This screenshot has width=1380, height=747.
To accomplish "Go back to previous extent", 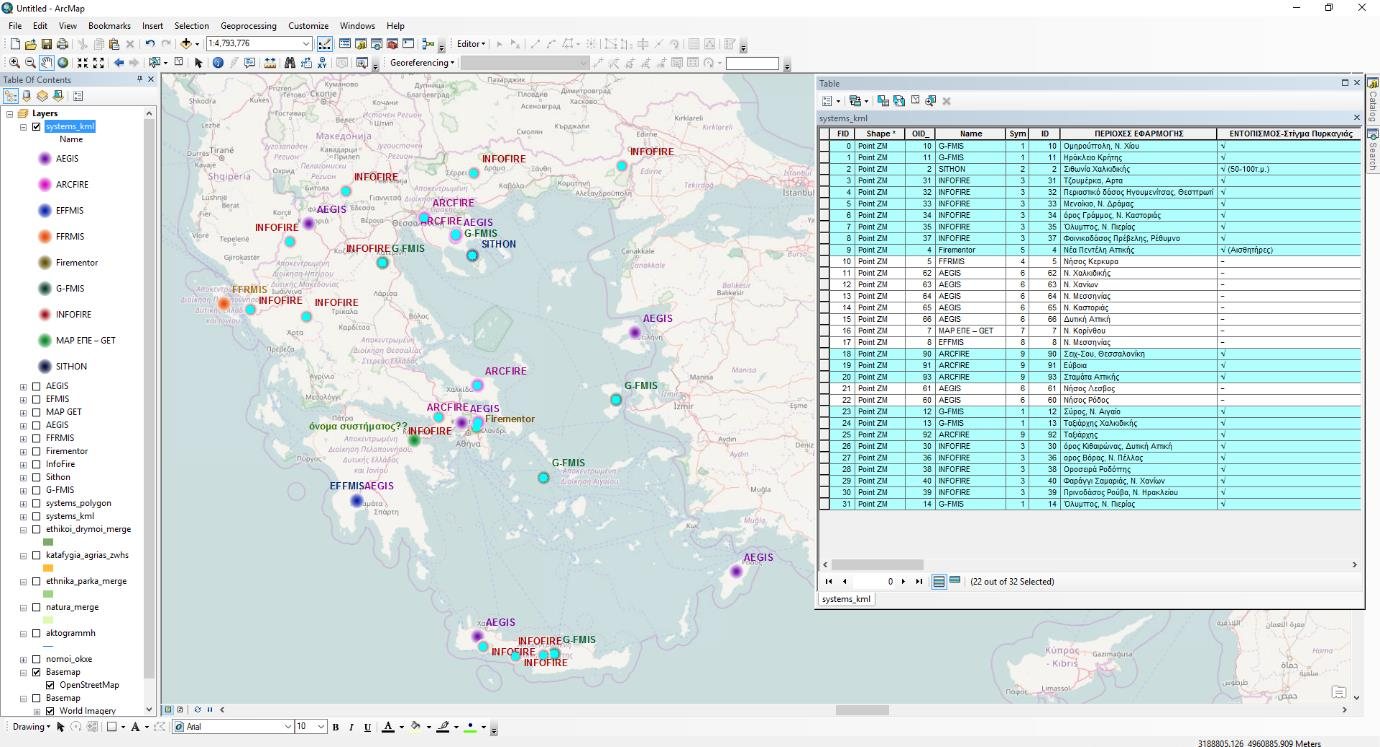I will pyautogui.click(x=119, y=62).
